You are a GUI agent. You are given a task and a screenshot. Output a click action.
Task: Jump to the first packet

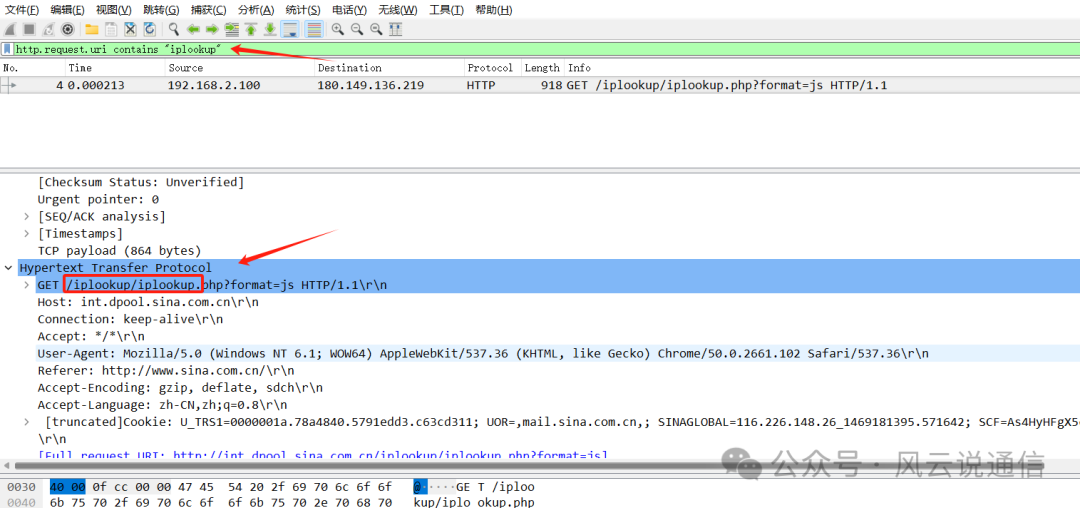pos(251,29)
